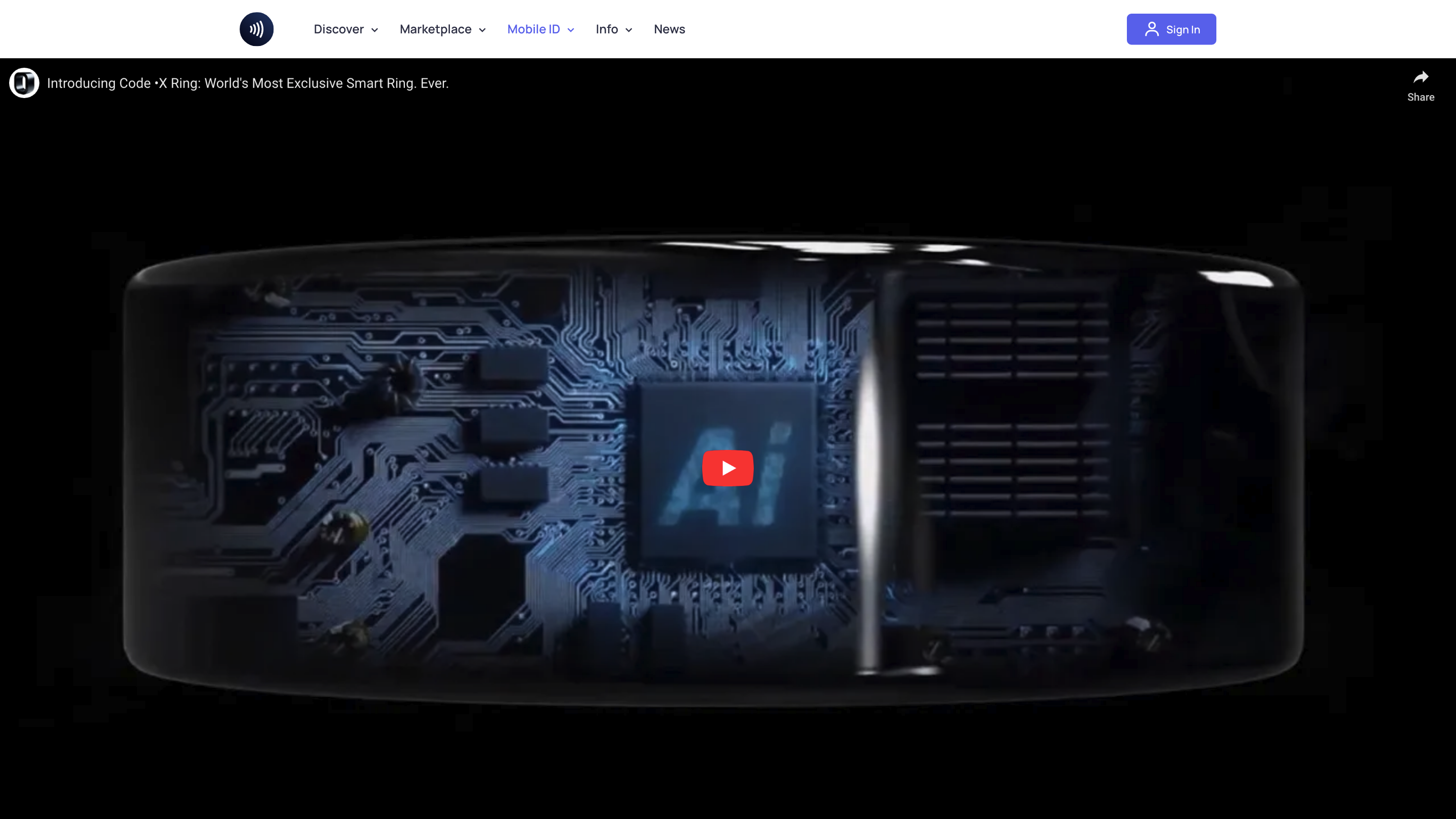Expand the Marketplace chevron arrow
Image resolution: width=1456 pixels, height=819 pixels.
tap(482, 30)
